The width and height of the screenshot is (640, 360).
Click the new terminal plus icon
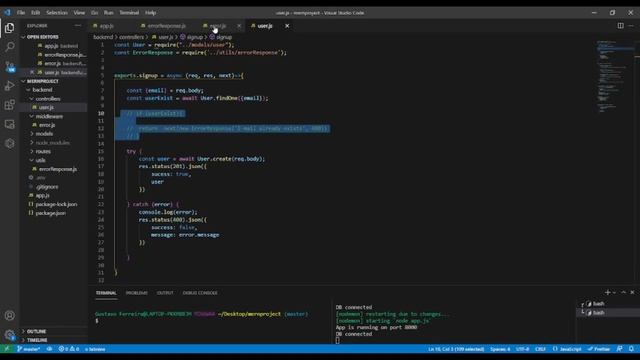click(607, 292)
